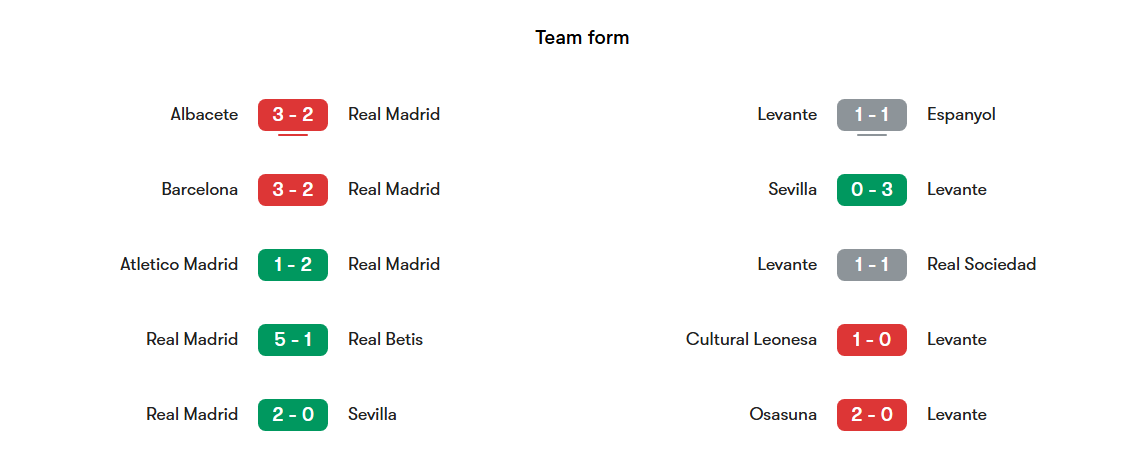Click the 1-1 Real Sociedad score badge

[x=871, y=265]
